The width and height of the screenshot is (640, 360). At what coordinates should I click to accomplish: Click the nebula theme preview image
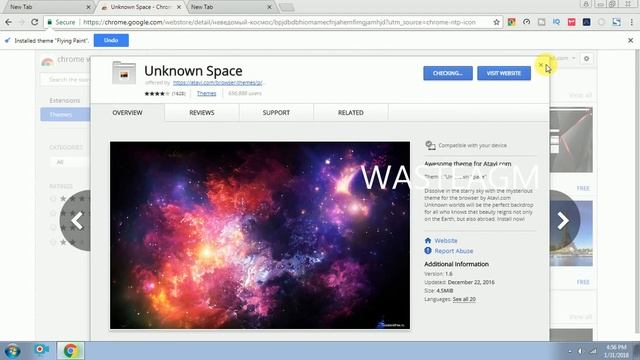click(x=260, y=236)
